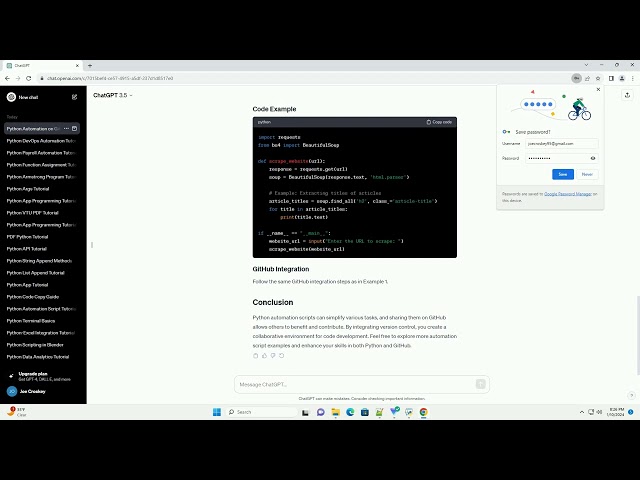
Task: Open Python Armstrong Program Tutorial chat
Action: click(x=42, y=177)
